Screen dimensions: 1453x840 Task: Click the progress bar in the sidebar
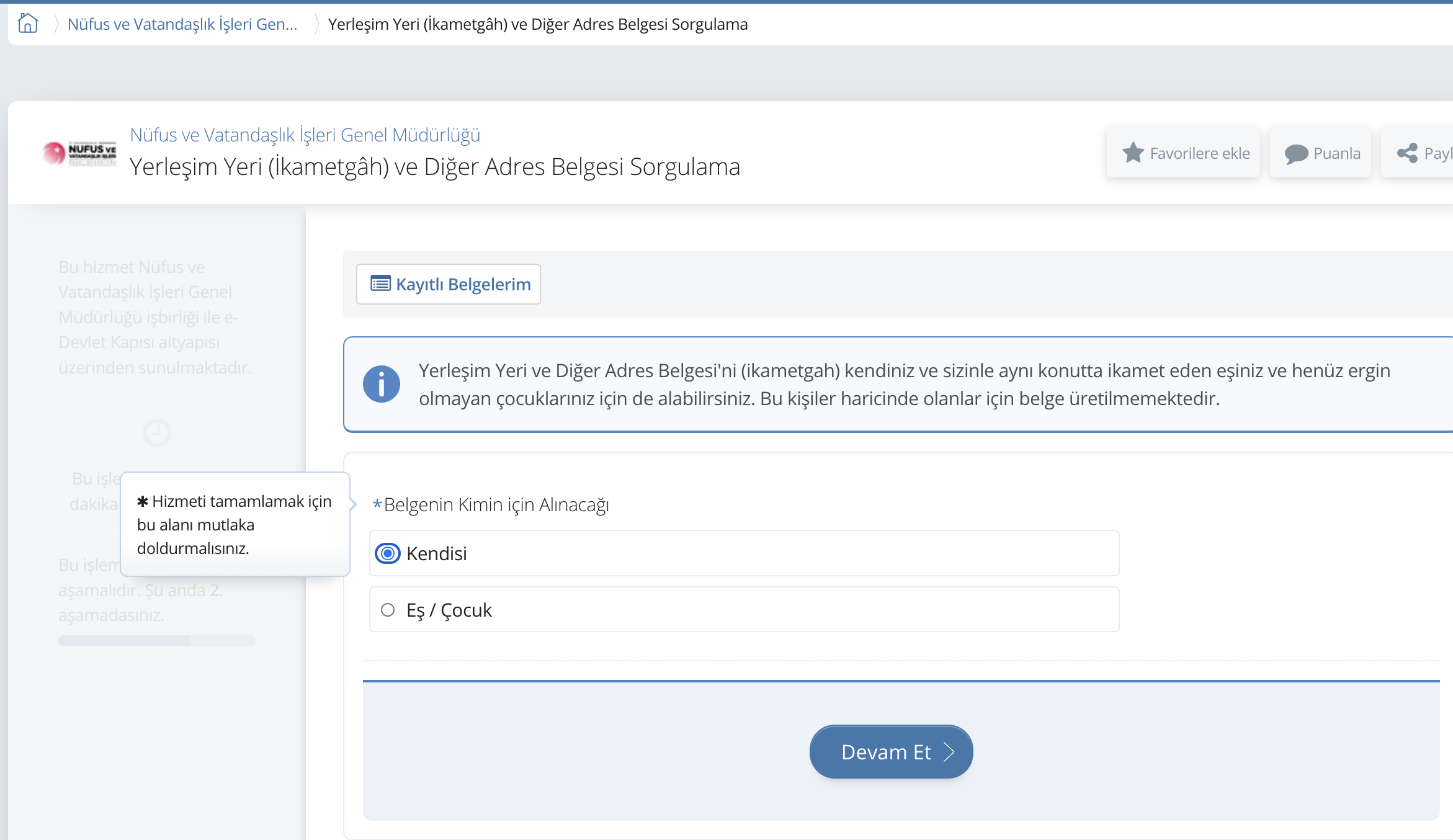(156, 640)
